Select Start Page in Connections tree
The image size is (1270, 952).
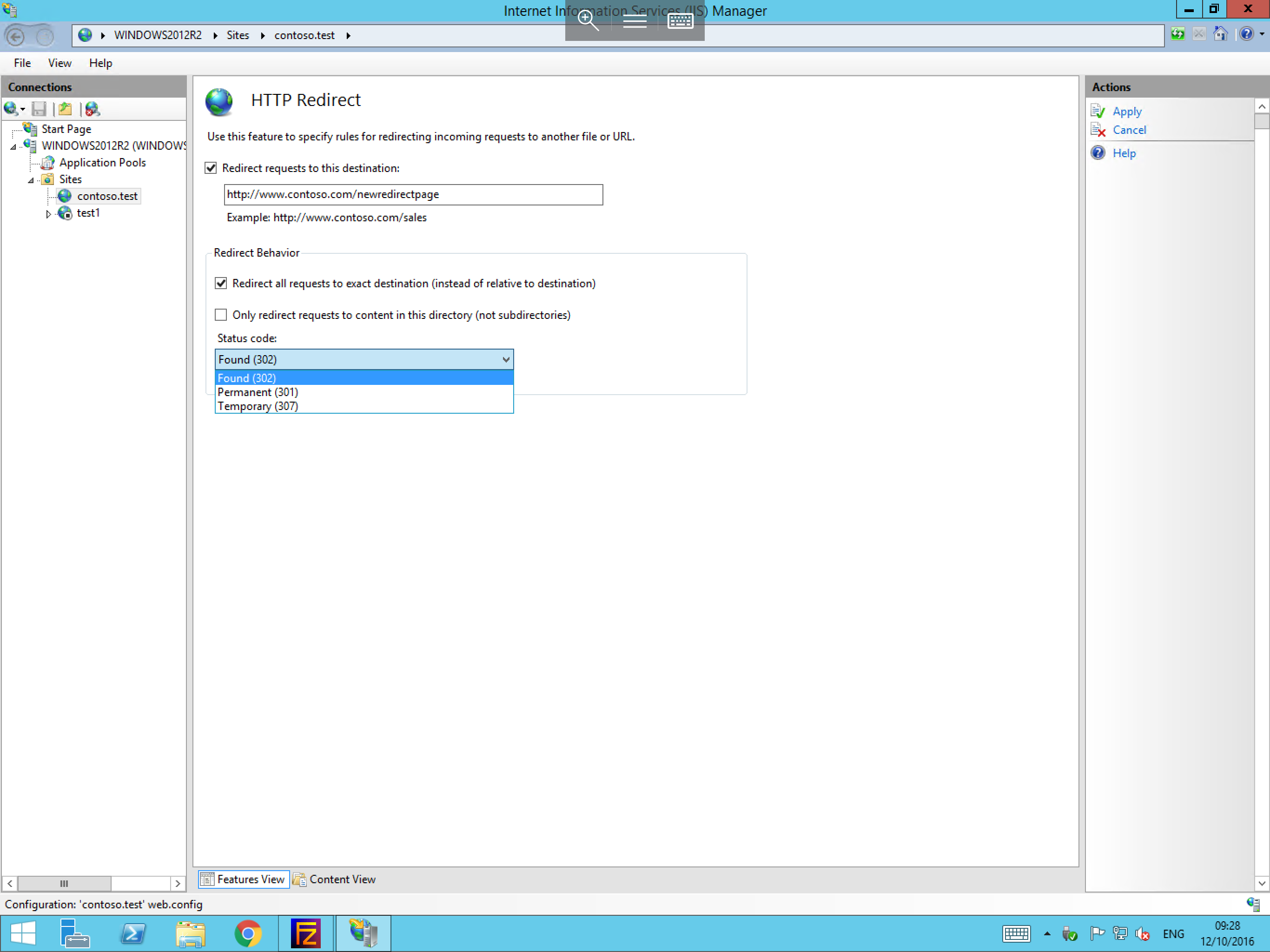point(66,129)
